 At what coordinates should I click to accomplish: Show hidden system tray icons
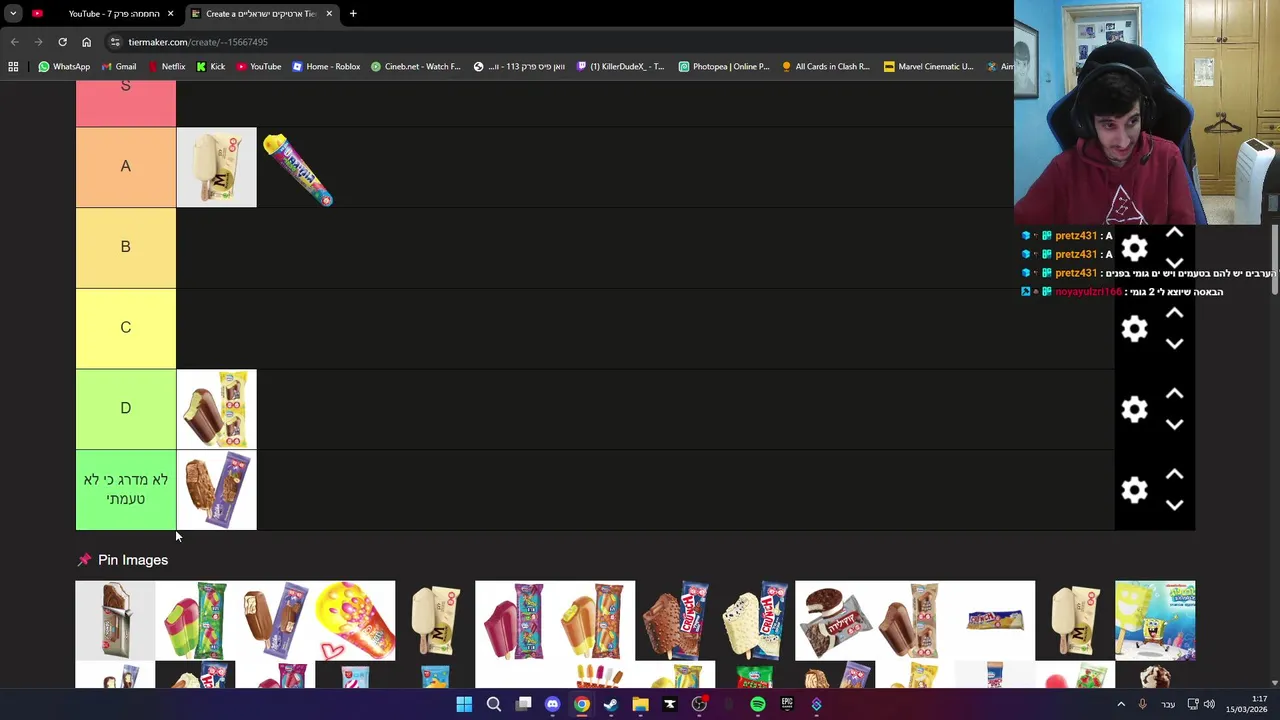(x=1120, y=705)
